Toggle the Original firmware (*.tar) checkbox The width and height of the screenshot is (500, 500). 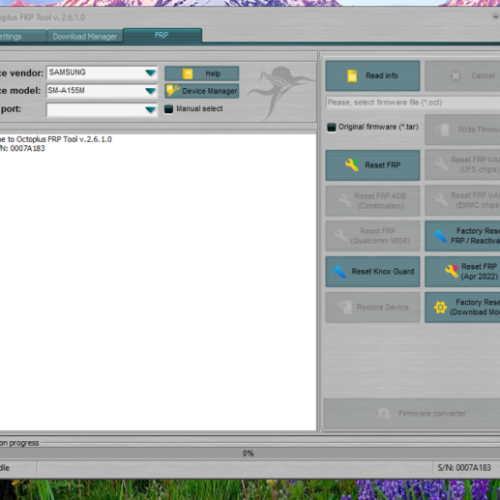click(x=331, y=127)
